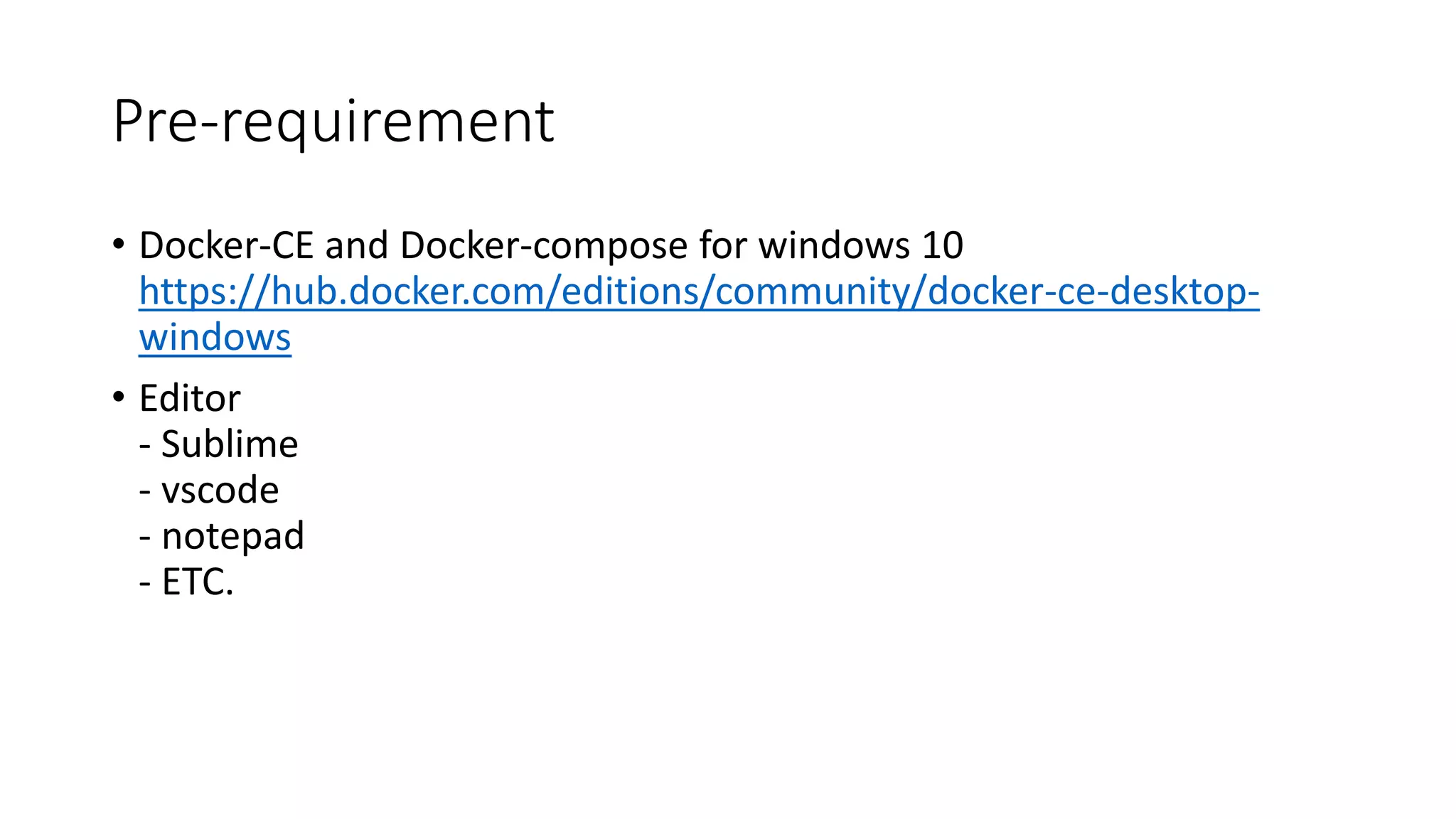Click the "Docker-compose" word in first bullet

click(x=544, y=247)
